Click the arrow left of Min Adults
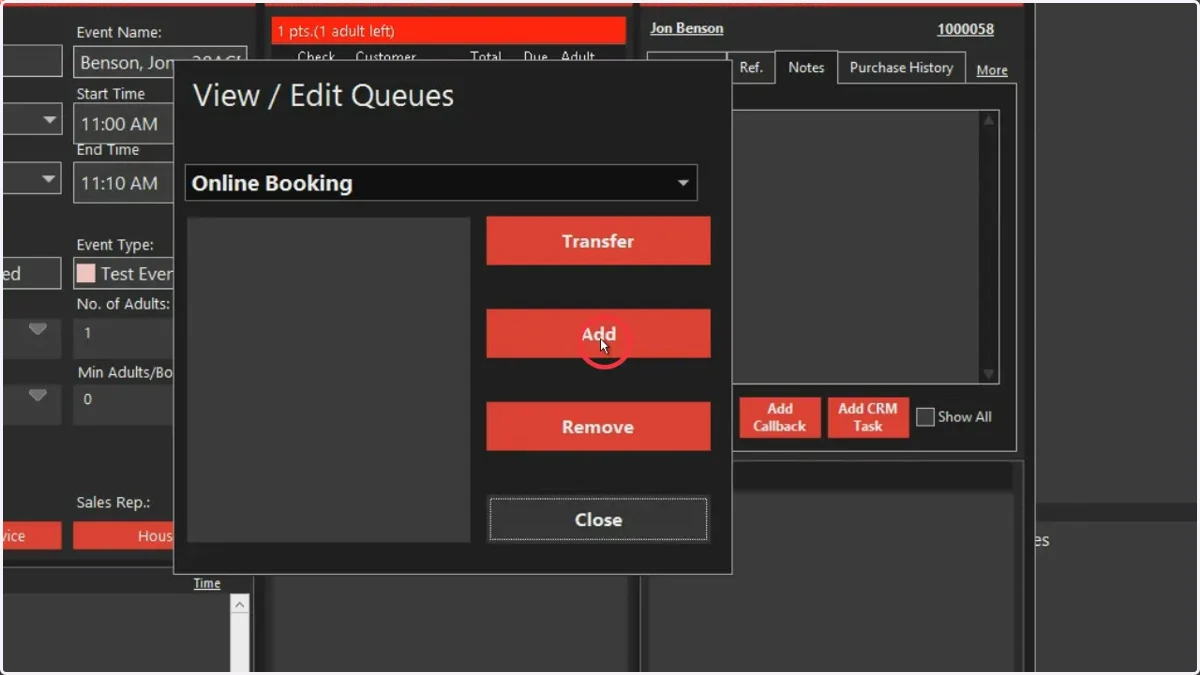 38,395
